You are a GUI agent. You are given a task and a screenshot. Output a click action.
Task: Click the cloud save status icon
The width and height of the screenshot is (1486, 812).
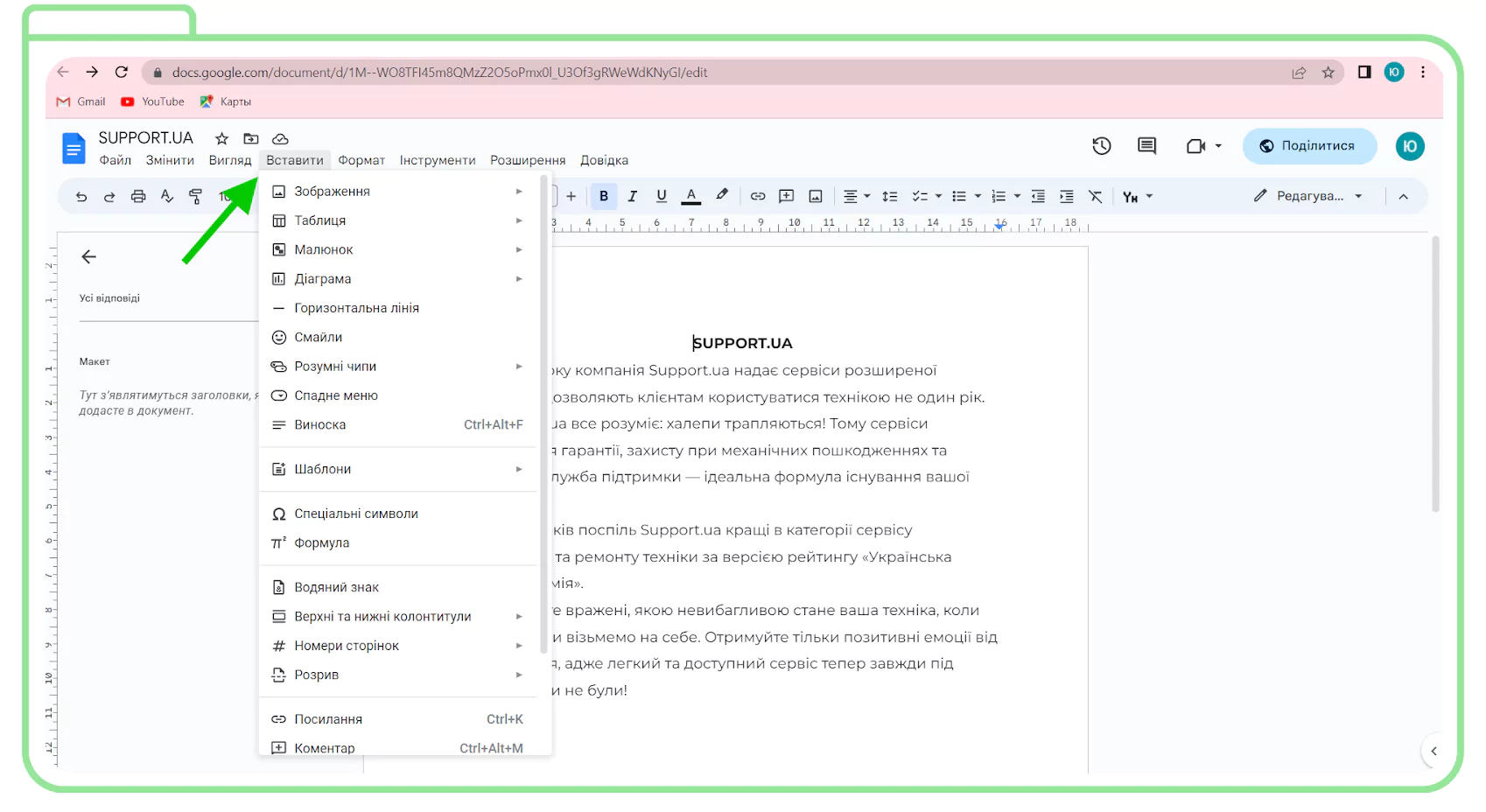[x=280, y=138]
